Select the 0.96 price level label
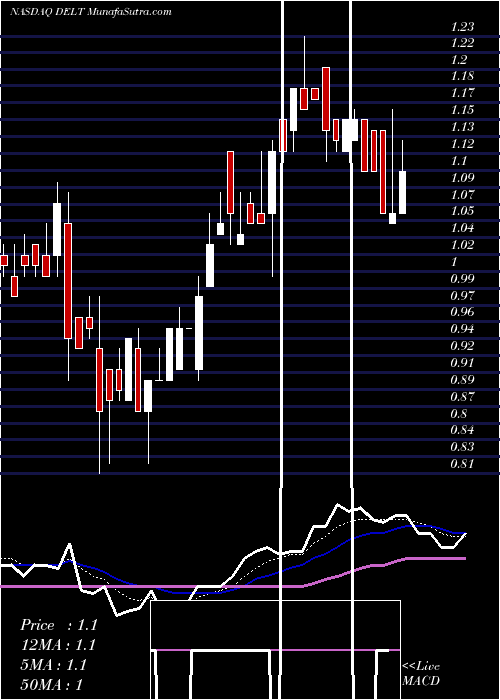This screenshot has width=500, height=700. [x=462, y=312]
